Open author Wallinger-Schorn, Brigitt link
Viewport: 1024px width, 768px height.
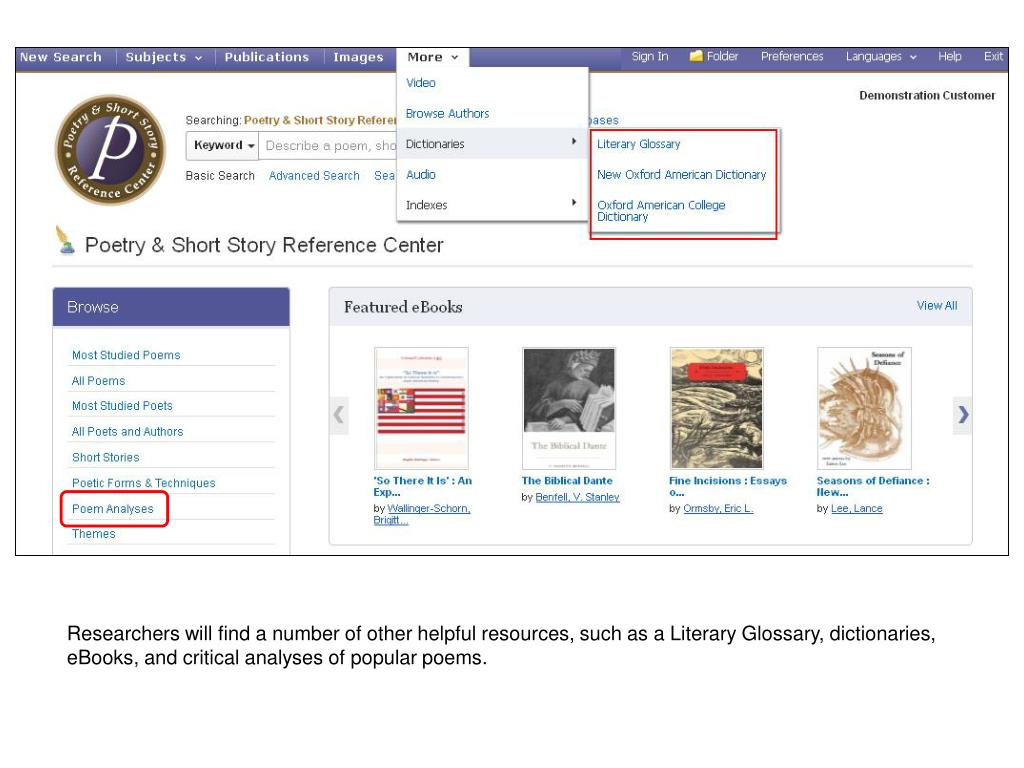pyautogui.click(x=422, y=514)
